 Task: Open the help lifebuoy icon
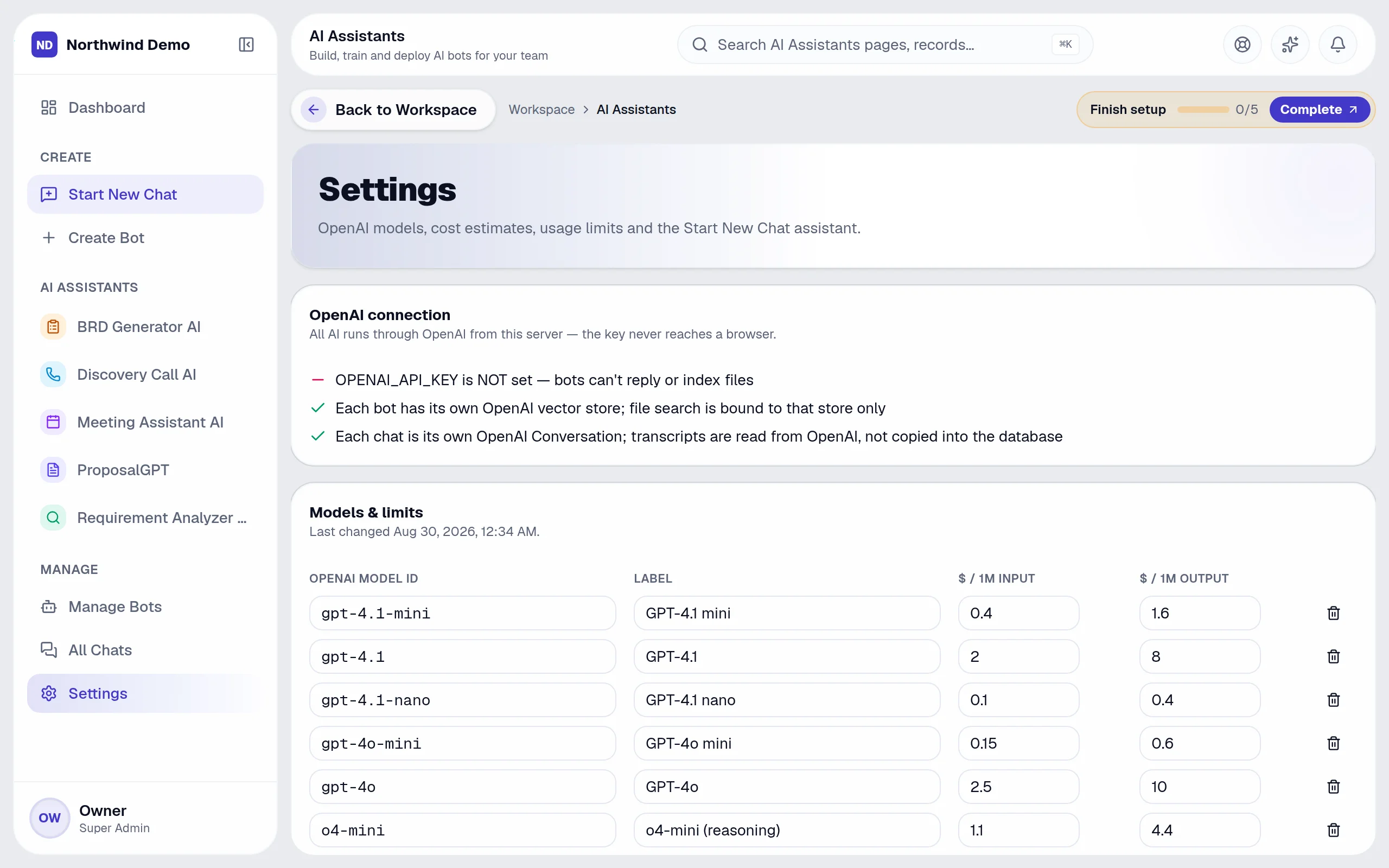point(1242,44)
